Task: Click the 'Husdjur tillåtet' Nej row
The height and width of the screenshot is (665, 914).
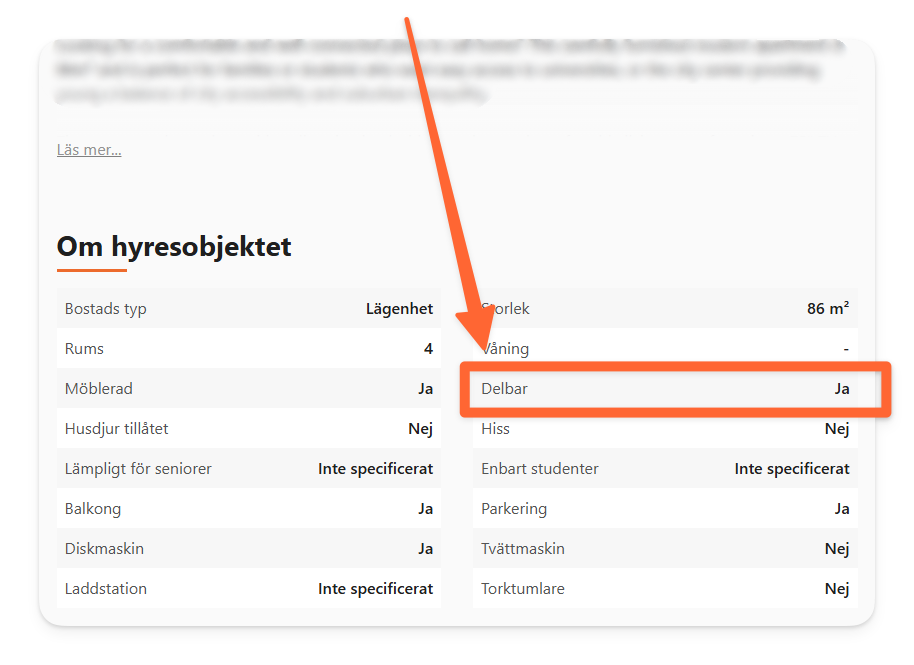Action: (x=249, y=429)
